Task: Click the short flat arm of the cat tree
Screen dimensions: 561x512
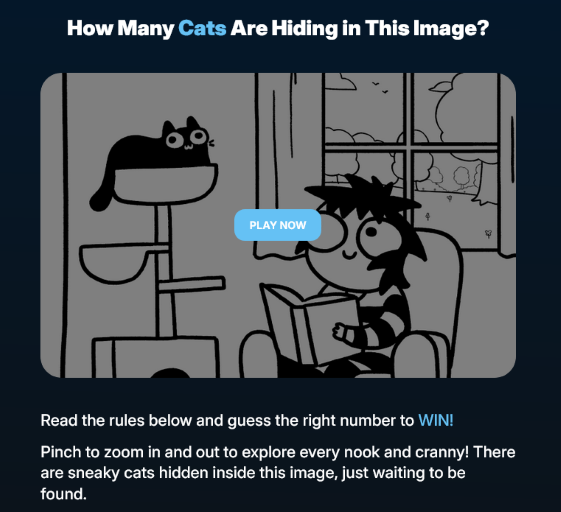Action: pyautogui.click(x=191, y=284)
